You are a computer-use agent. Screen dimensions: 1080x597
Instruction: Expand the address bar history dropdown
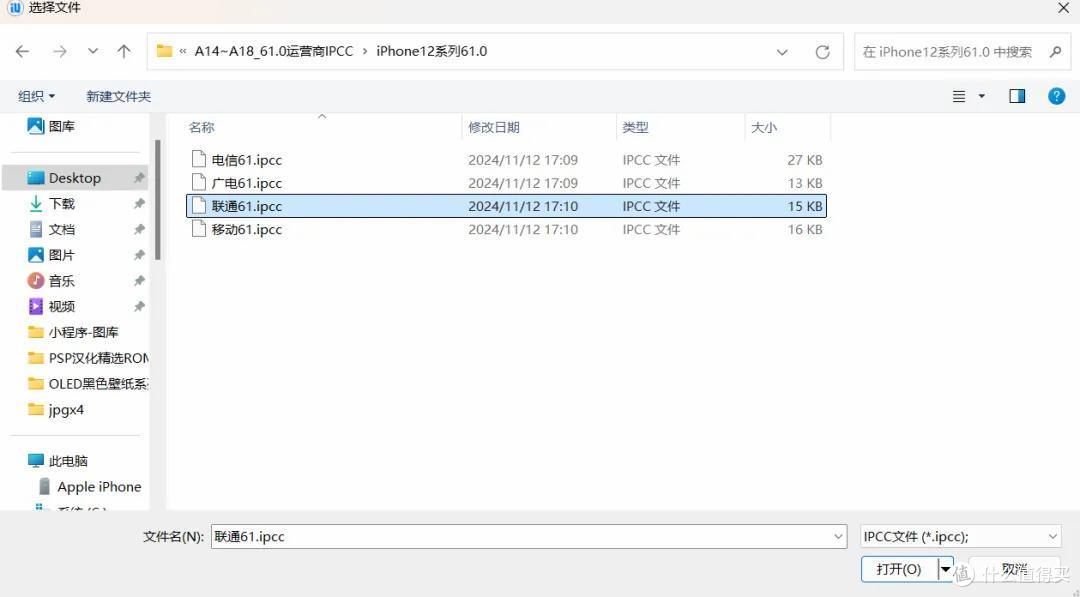click(x=782, y=52)
